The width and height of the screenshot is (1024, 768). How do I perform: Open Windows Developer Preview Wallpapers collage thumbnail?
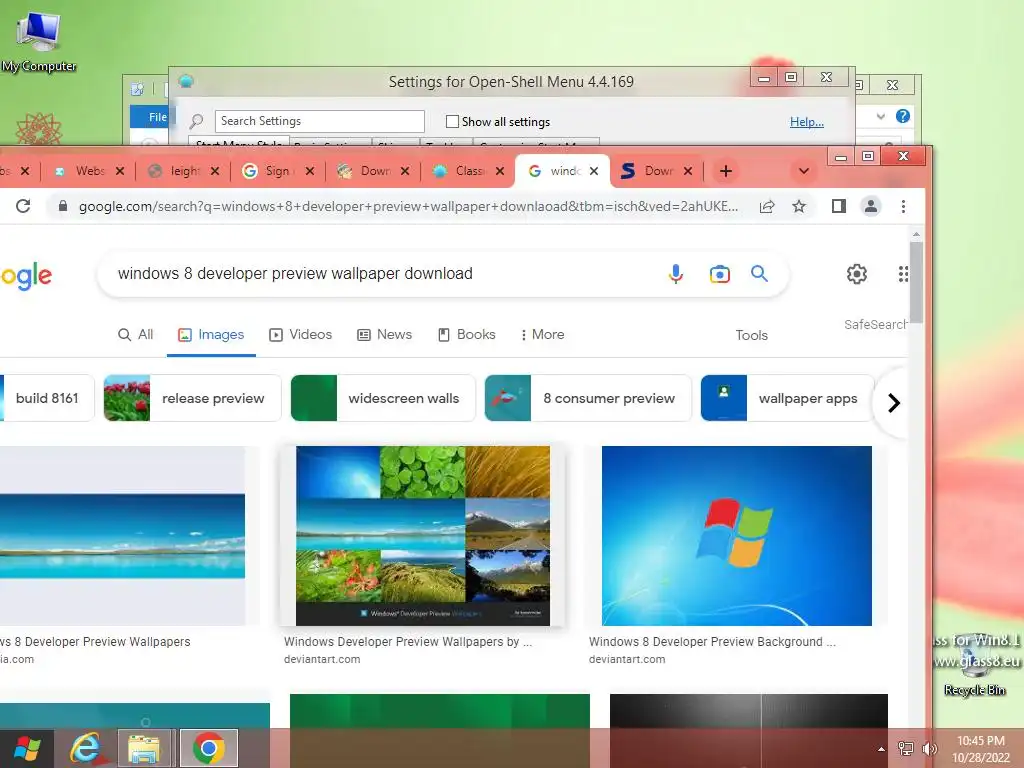click(423, 536)
